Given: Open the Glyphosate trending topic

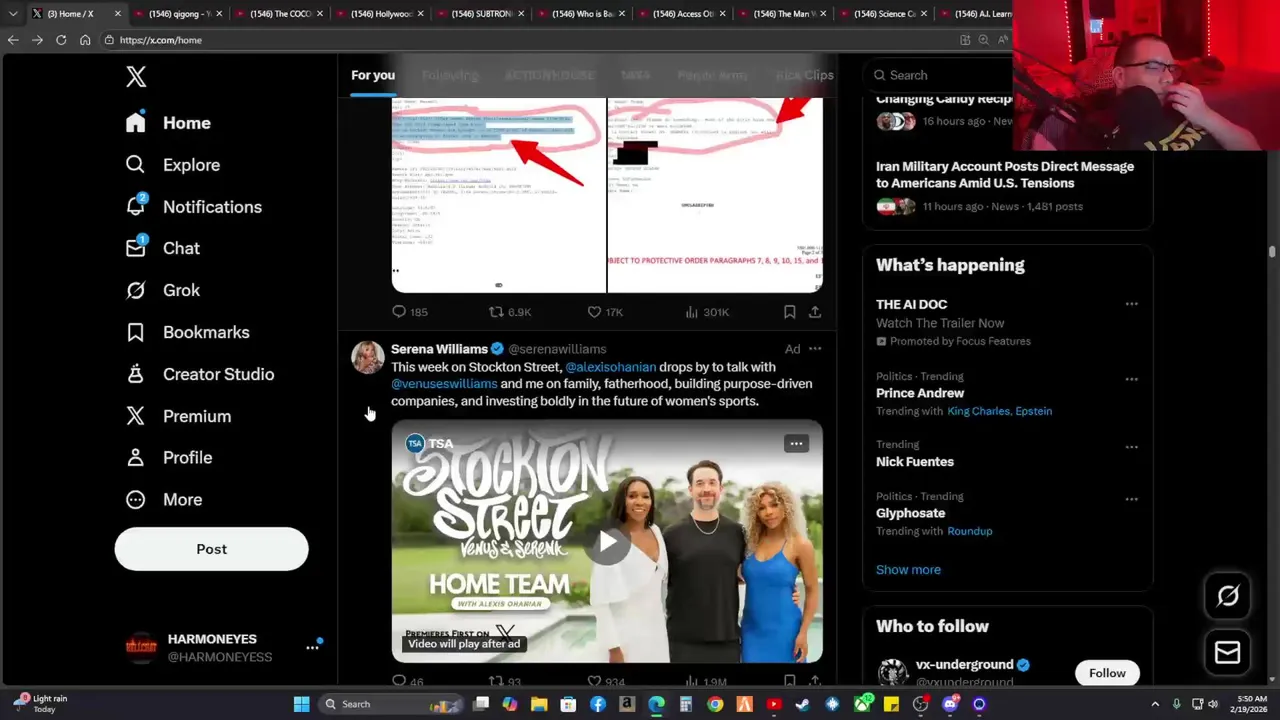Looking at the screenshot, I should [x=912, y=513].
